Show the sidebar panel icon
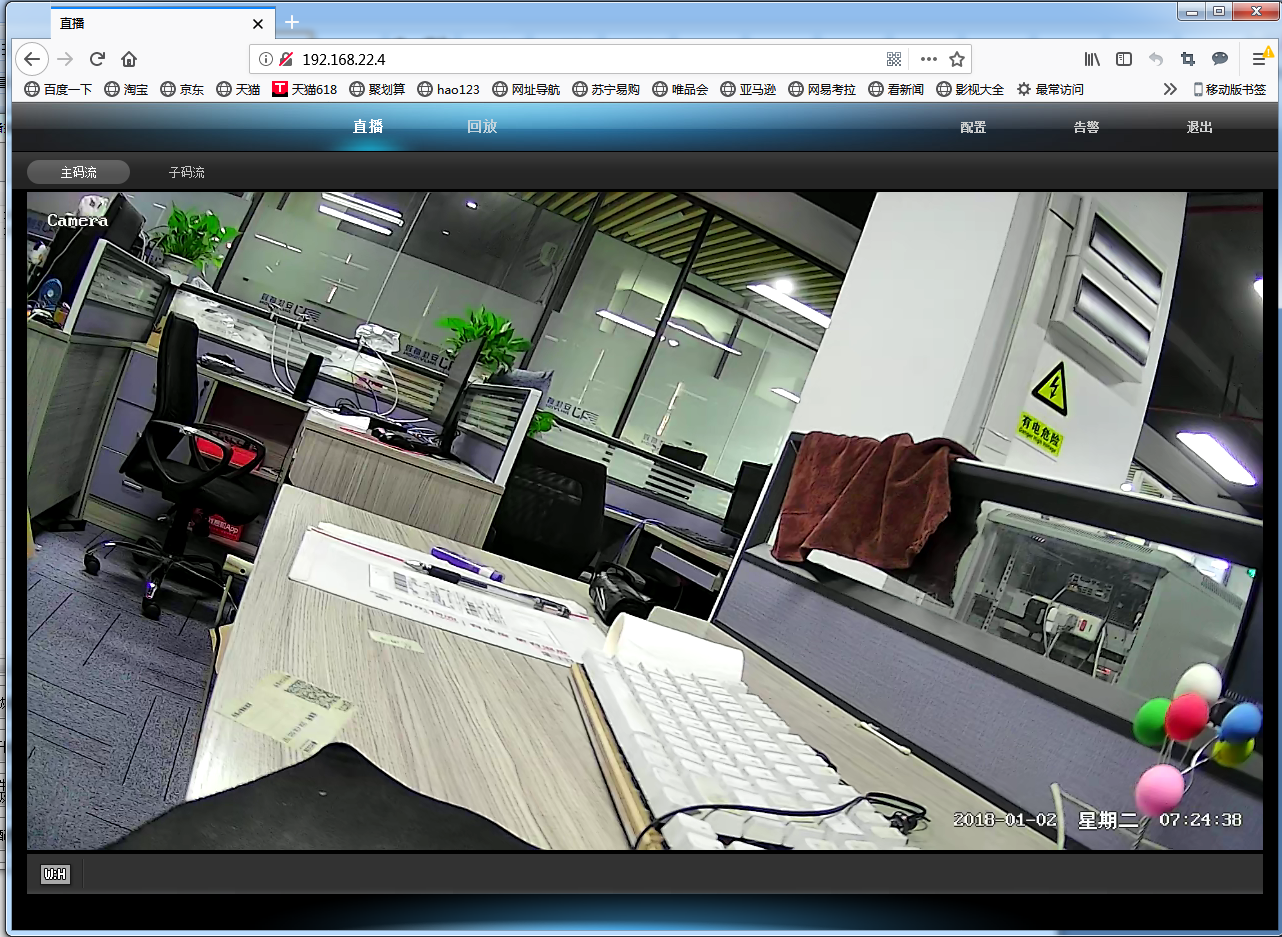Viewport: 1282px width, 937px height. pos(1124,59)
